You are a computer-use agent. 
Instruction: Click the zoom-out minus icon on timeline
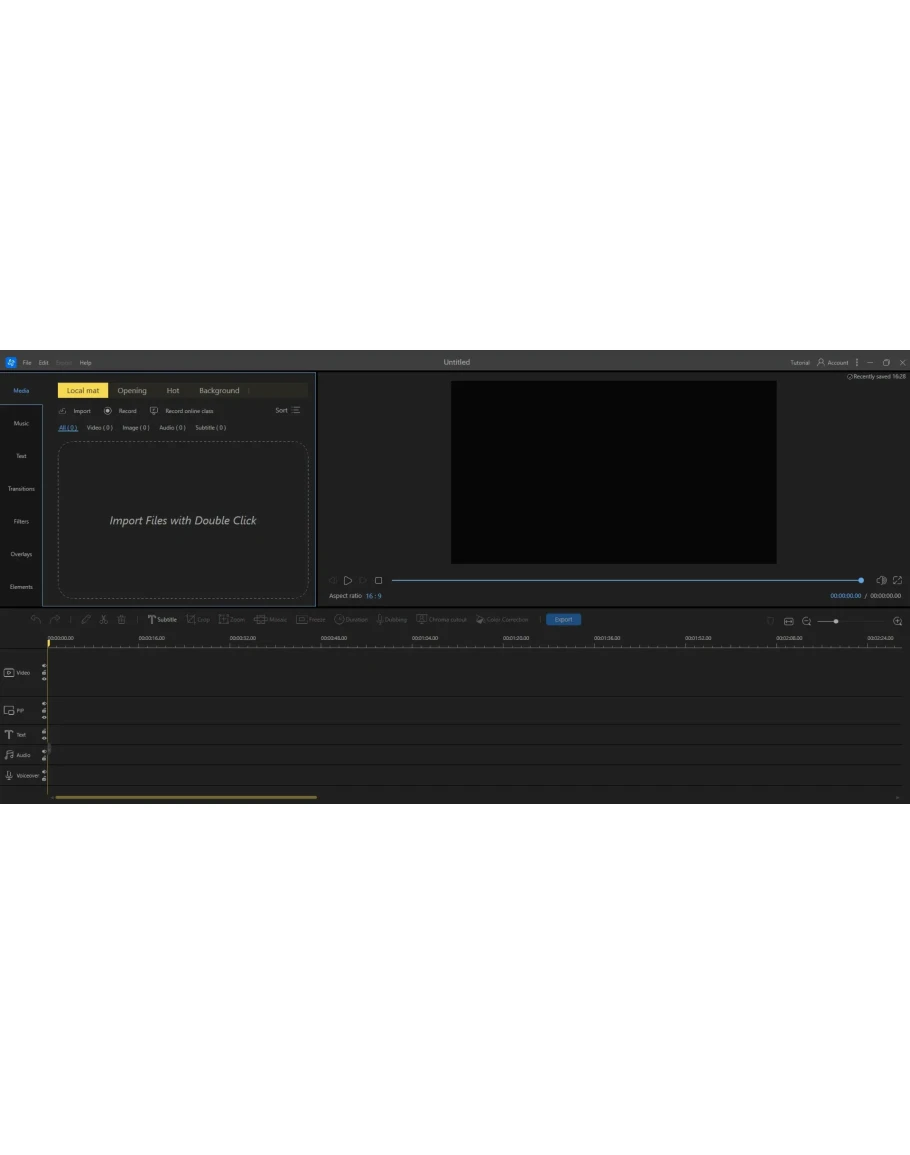pos(806,621)
